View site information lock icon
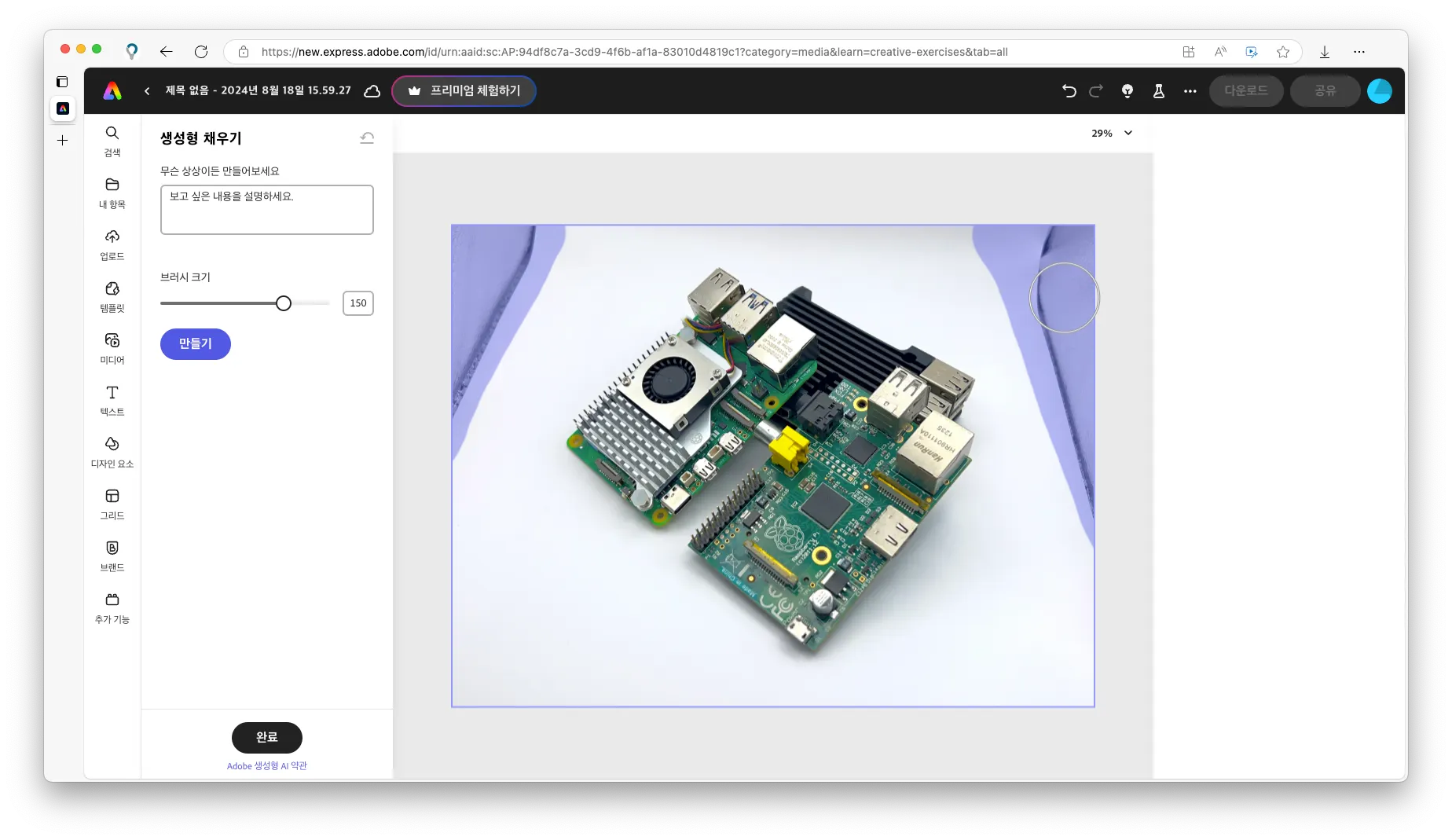 [x=244, y=52]
